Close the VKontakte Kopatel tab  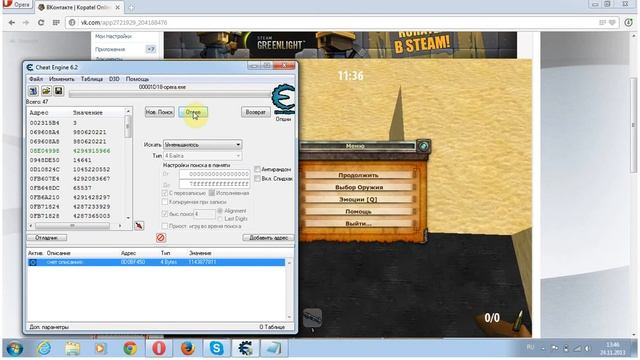click(118, 7)
